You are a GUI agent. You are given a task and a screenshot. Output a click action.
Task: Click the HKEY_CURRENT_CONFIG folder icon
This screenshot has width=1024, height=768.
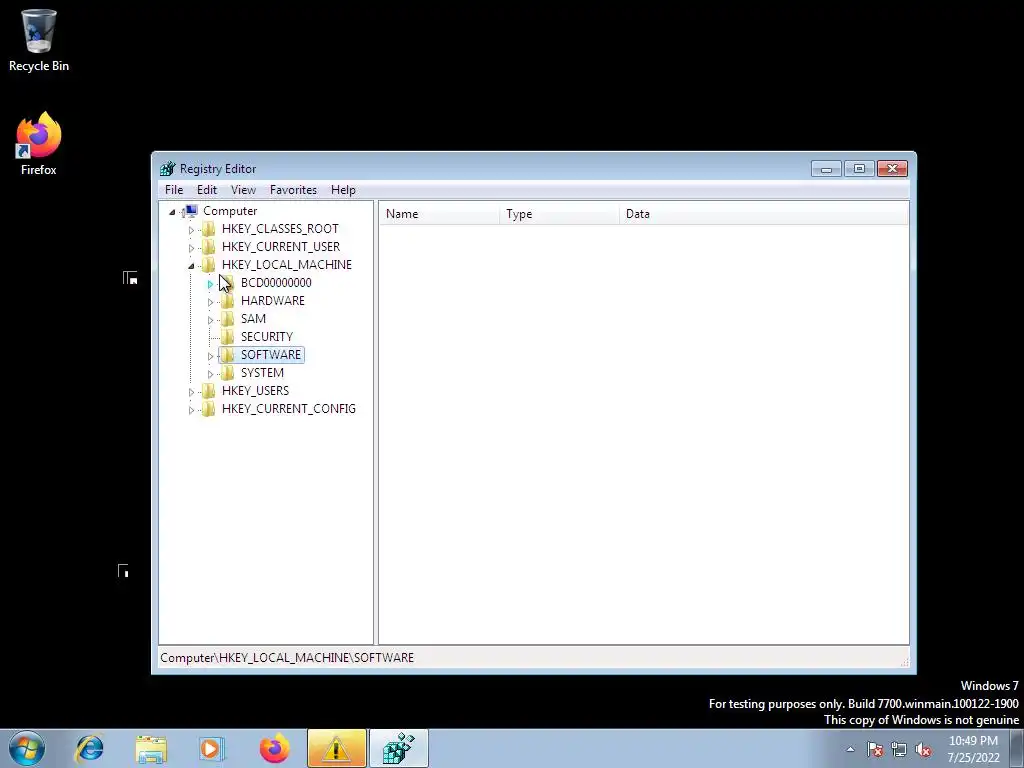point(209,409)
